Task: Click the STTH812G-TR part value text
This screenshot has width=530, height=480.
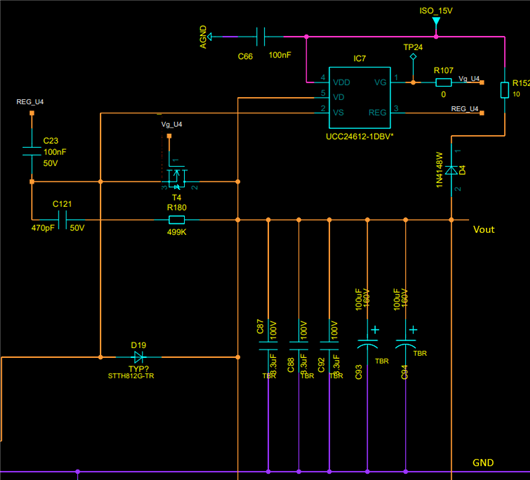Action: click(x=131, y=376)
